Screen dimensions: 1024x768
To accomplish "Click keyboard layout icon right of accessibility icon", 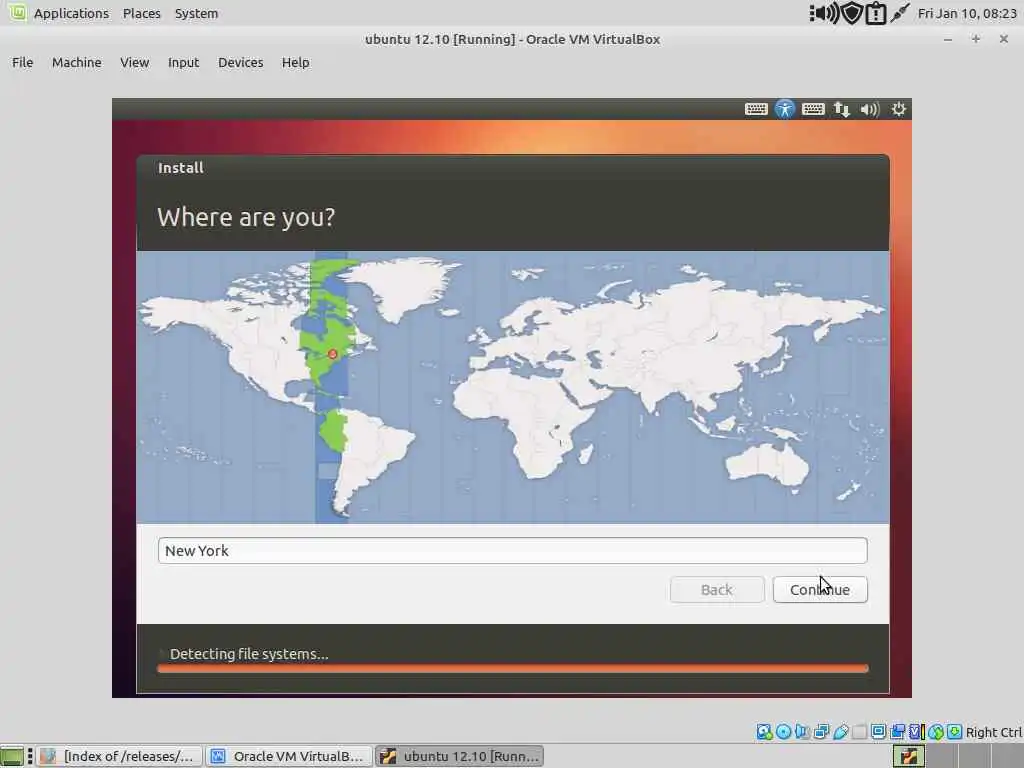I will 813,109.
